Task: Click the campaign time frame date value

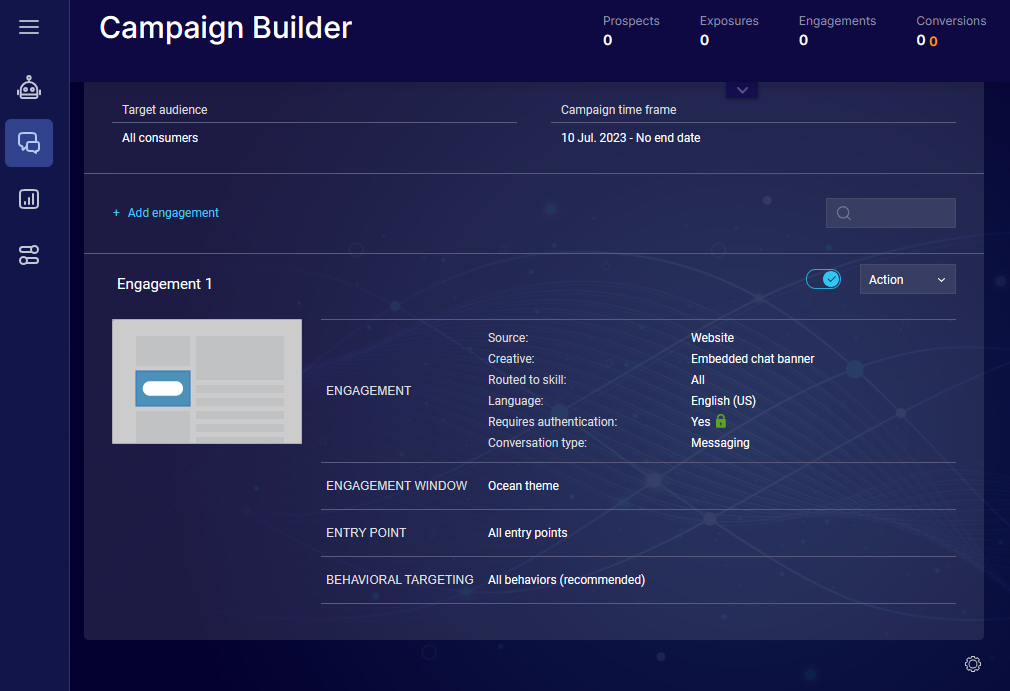Action: click(631, 138)
